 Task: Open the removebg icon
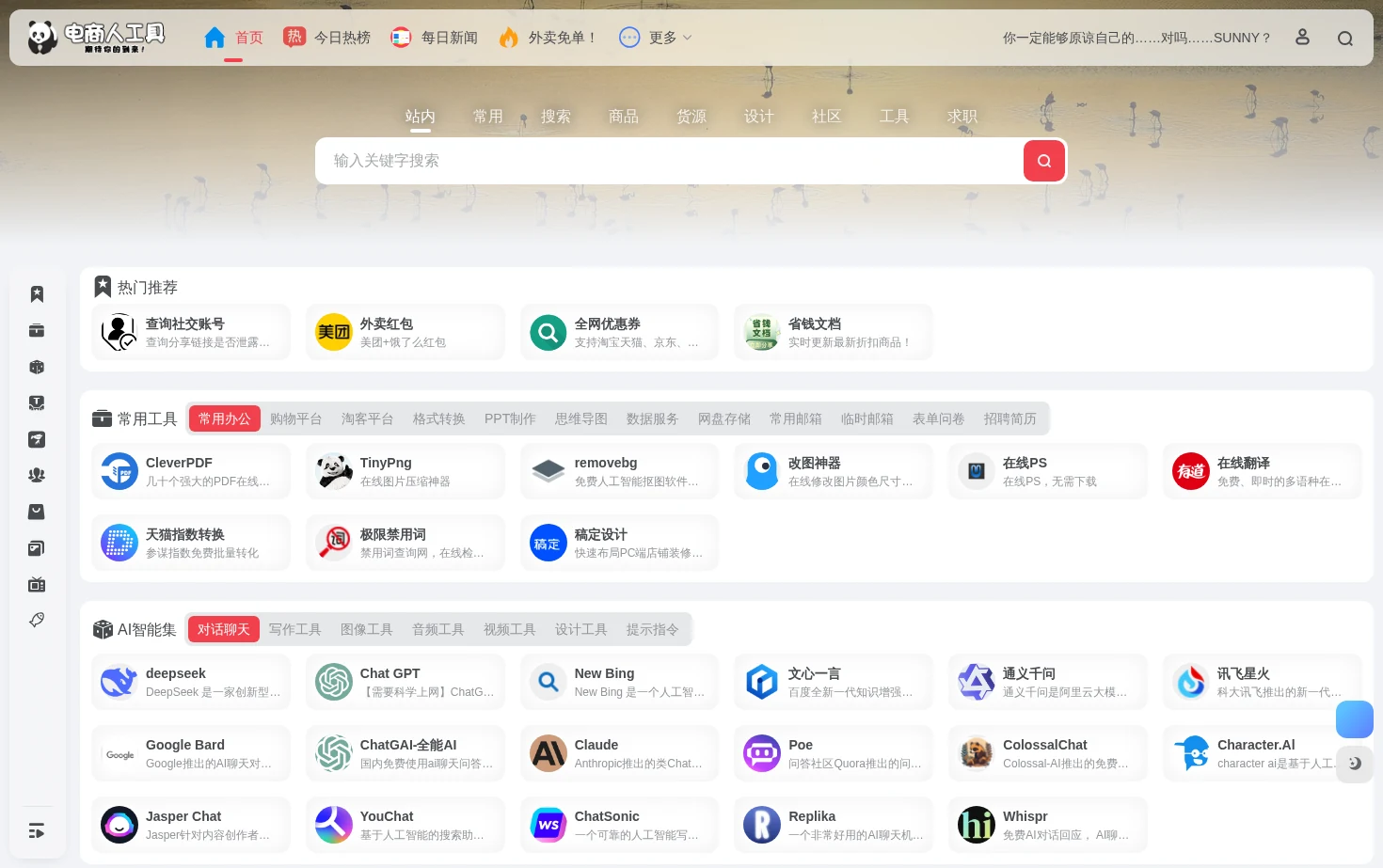point(548,471)
